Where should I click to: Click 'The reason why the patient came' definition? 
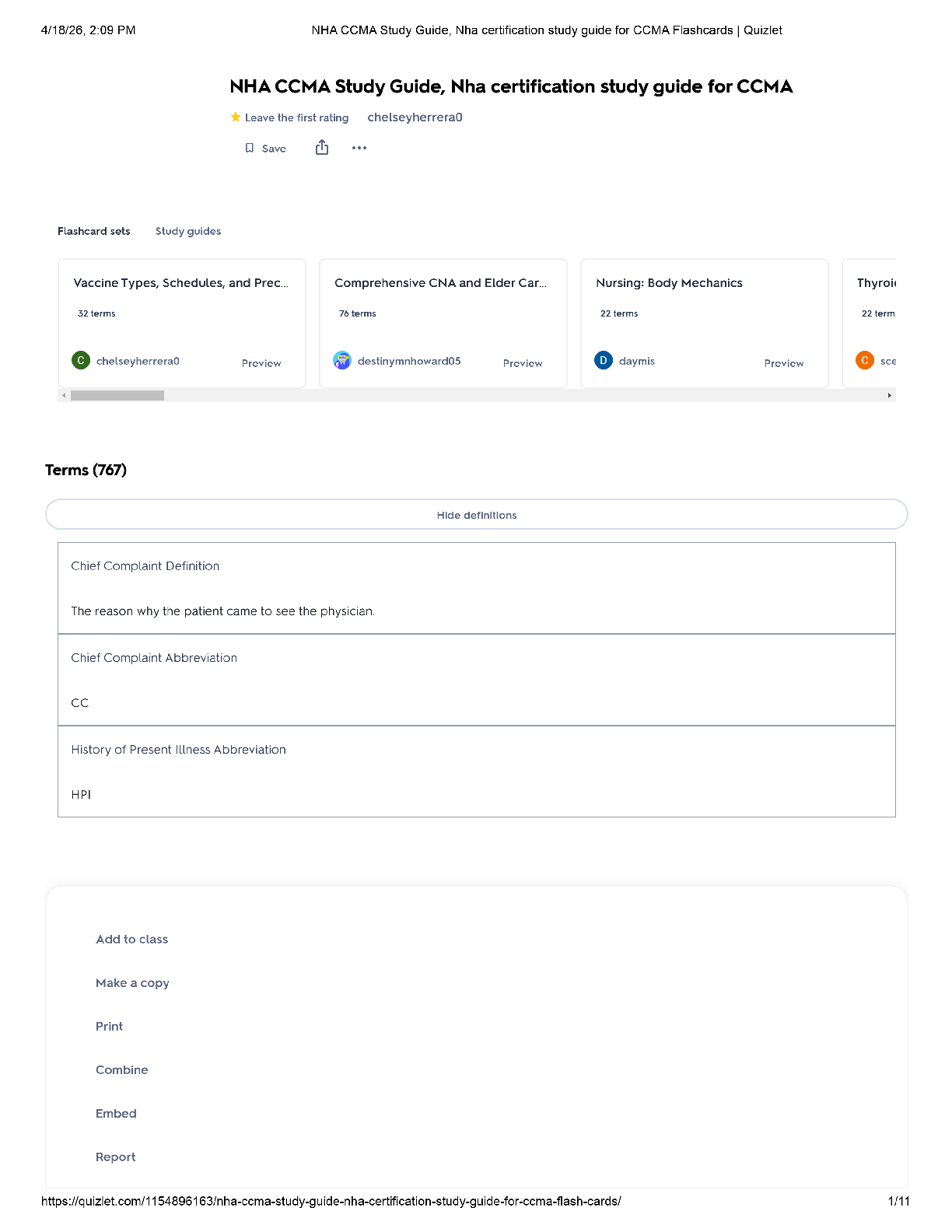click(223, 611)
